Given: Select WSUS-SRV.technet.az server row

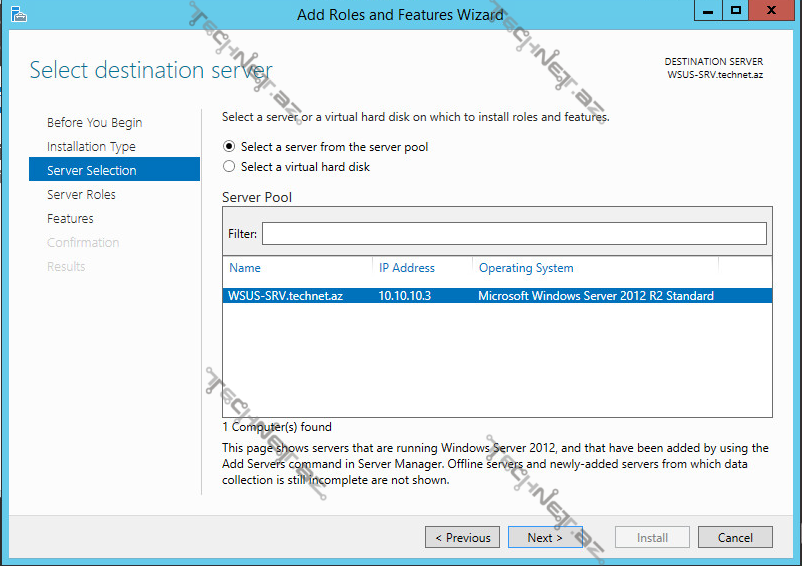Looking at the screenshot, I should [x=286, y=296].
